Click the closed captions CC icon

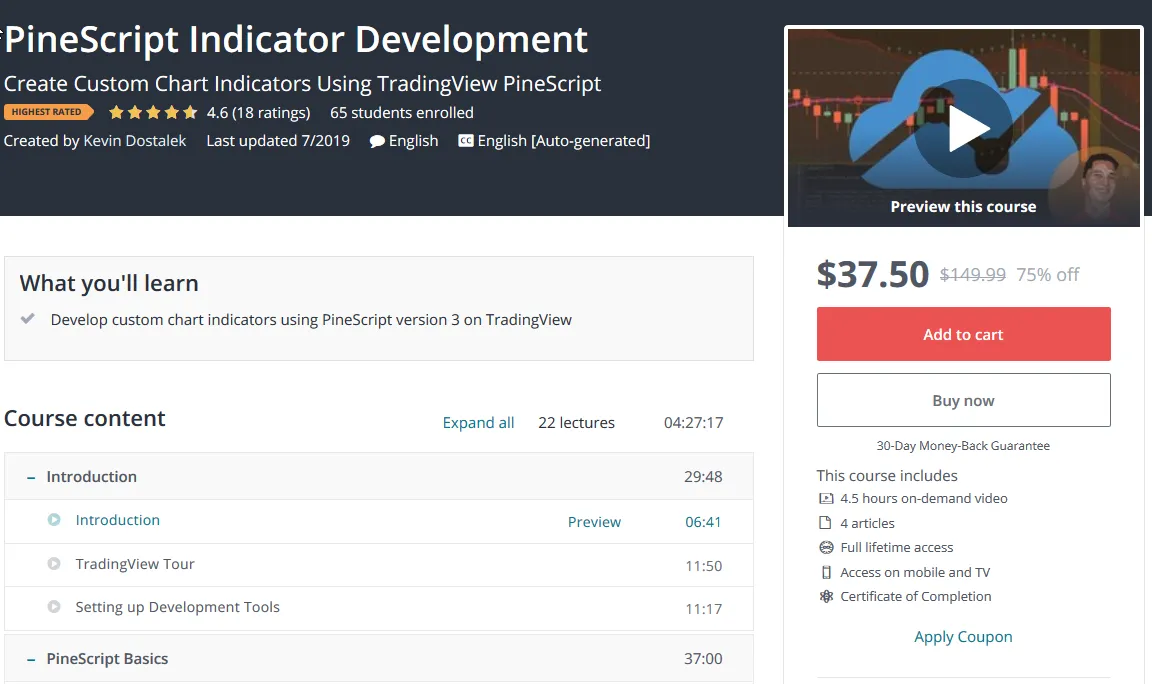click(465, 141)
